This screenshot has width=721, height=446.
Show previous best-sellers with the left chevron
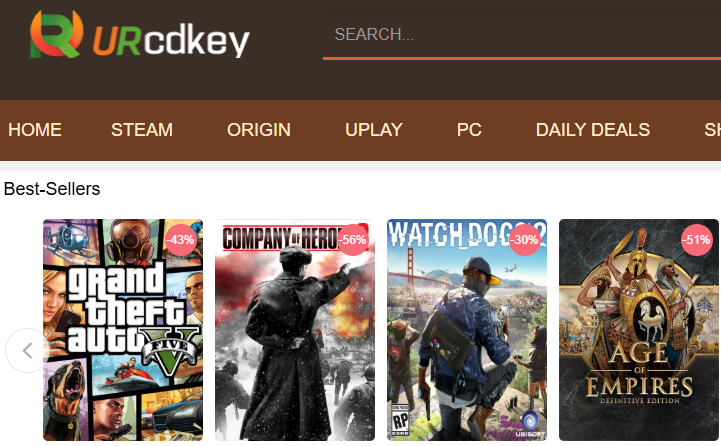click(x=28, y=350)
